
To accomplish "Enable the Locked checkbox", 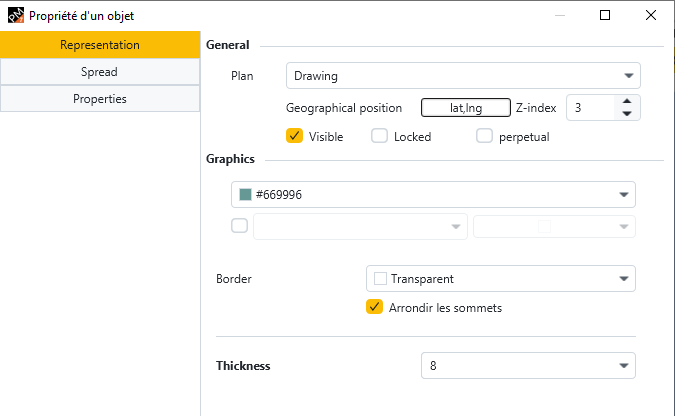I will pos(379,136).
